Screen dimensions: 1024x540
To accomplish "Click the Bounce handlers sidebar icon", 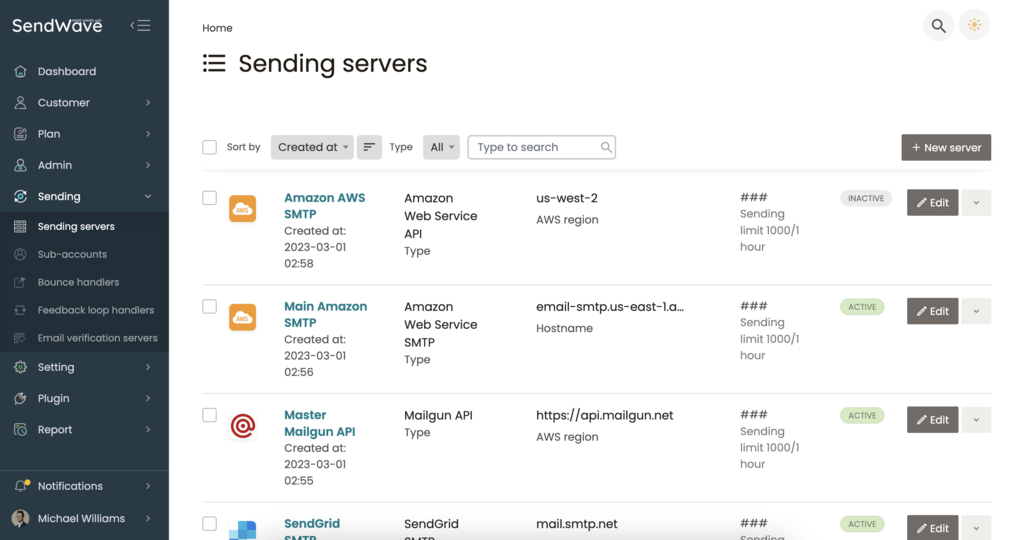I will tap(20, 282).
